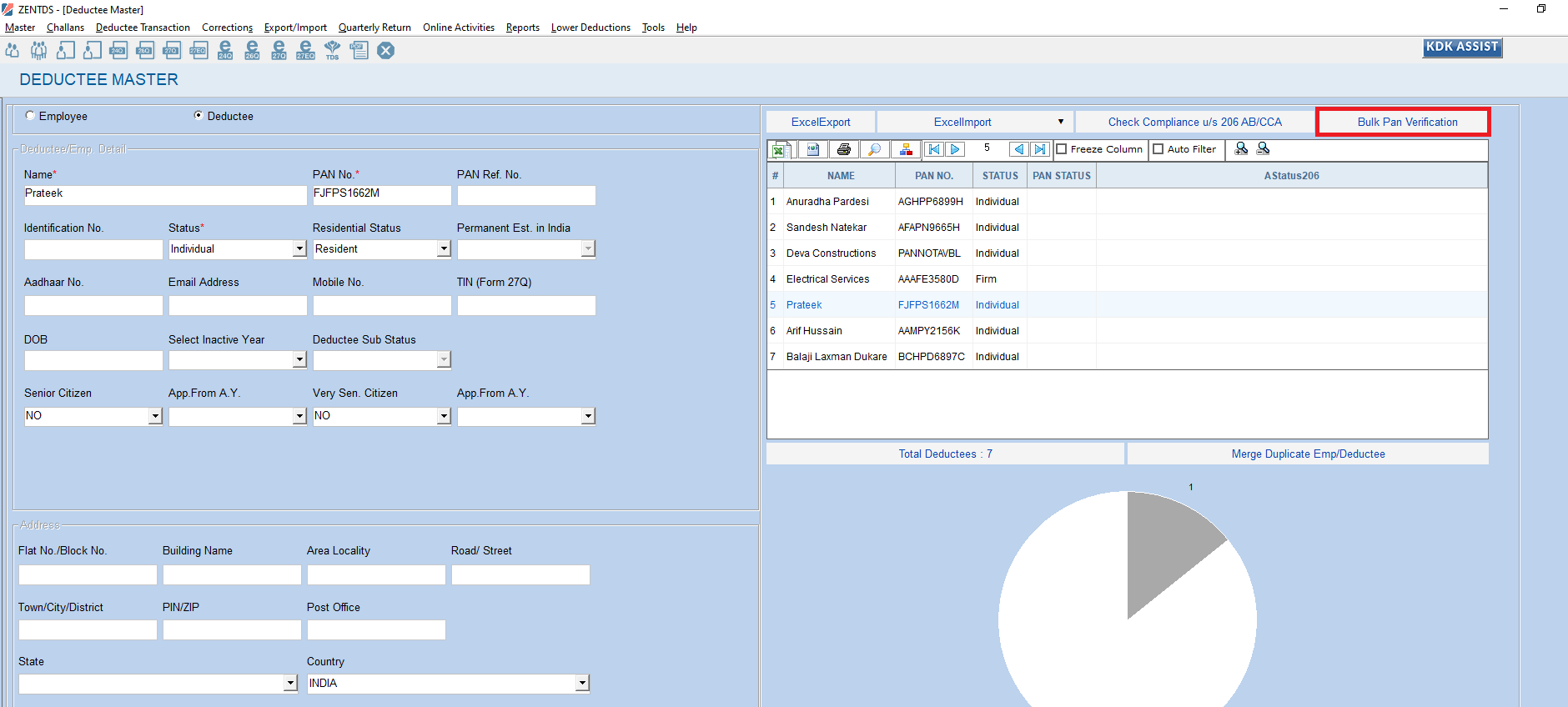Image resolution: width=1568 pixels, height=707 pixels.
Task: Open the Form 27EQ document icon
Action: coord(199,50)
